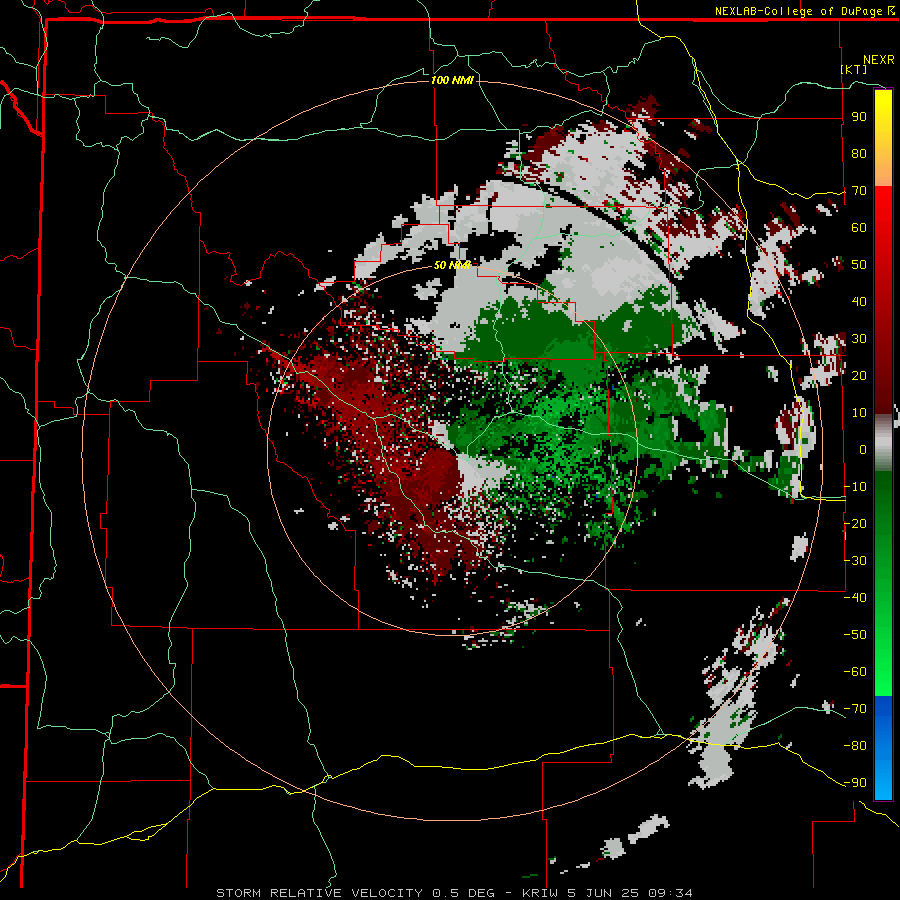900x900 pixels.
Task: Click the -20 value on the velocity scale
Action: pyautogui.click(x=855, y=523)
